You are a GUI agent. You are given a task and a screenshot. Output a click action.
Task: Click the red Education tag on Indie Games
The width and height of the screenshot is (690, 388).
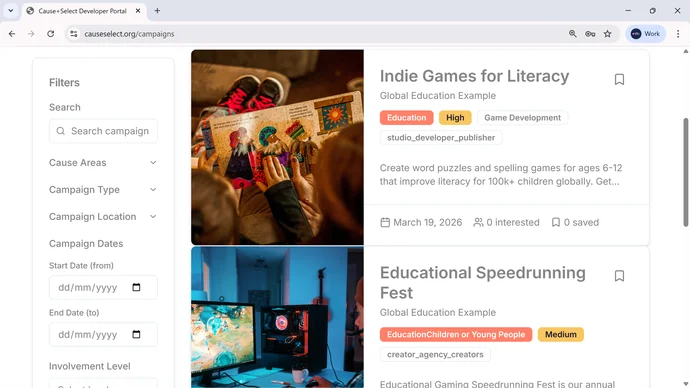tap(407, 117)
